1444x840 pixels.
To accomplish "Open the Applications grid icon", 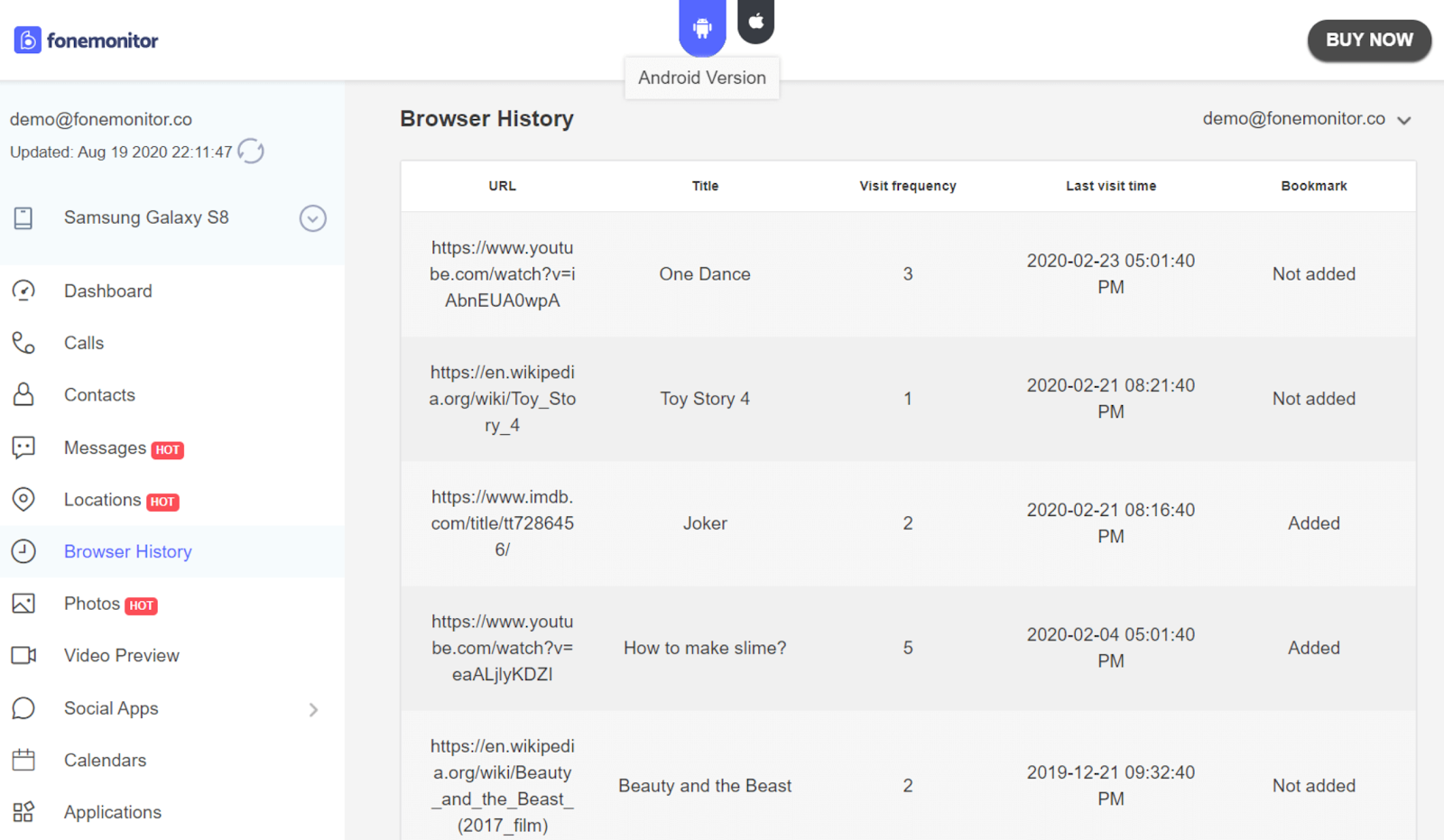I will 23,812.
